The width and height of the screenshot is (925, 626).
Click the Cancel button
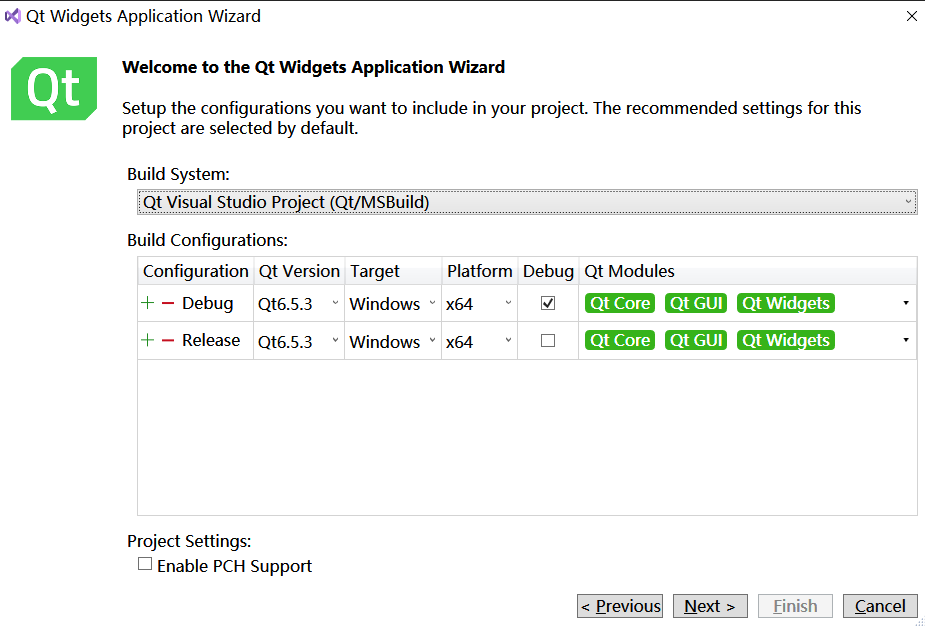(x=879, y=606)
